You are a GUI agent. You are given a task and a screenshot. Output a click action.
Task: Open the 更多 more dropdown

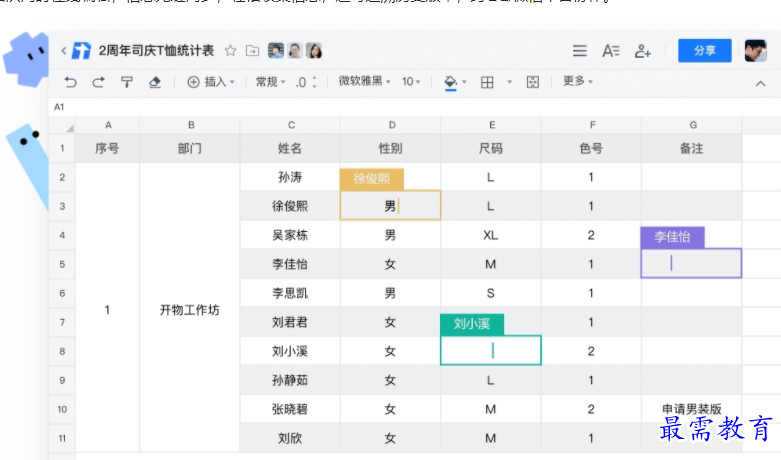tap(577, 81)
